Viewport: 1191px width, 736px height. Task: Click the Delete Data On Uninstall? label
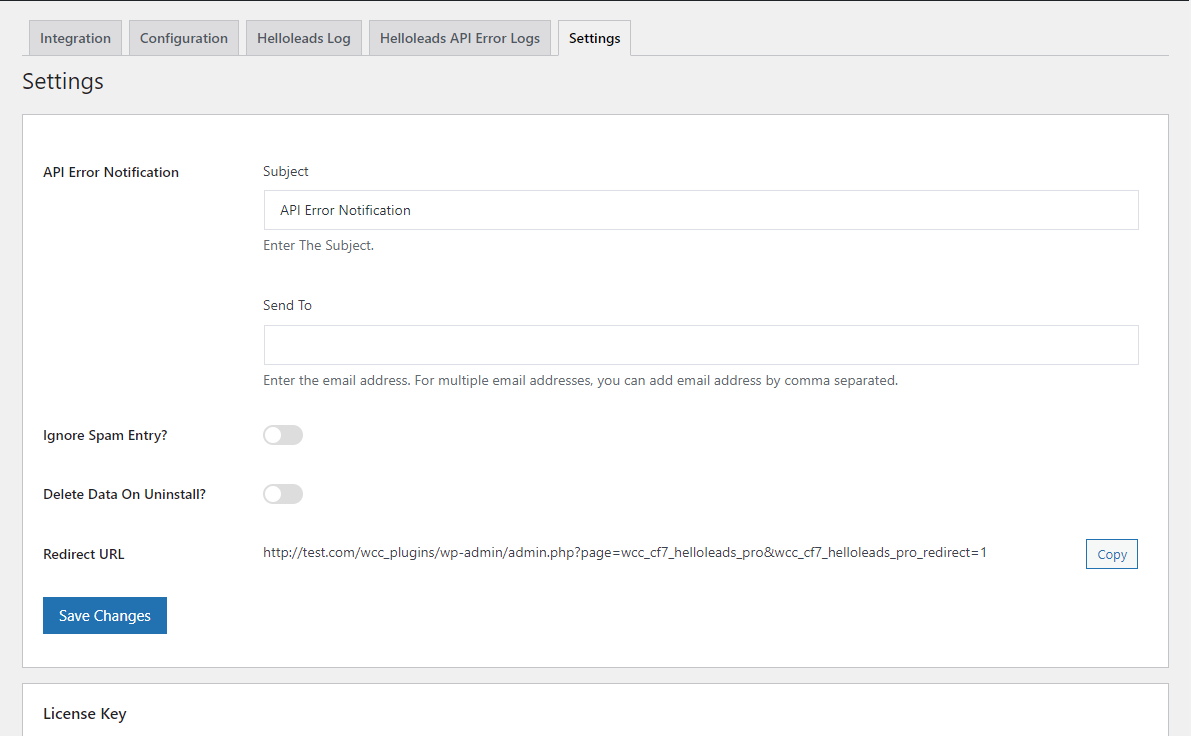pyautogui.click(x=125, y=494)
